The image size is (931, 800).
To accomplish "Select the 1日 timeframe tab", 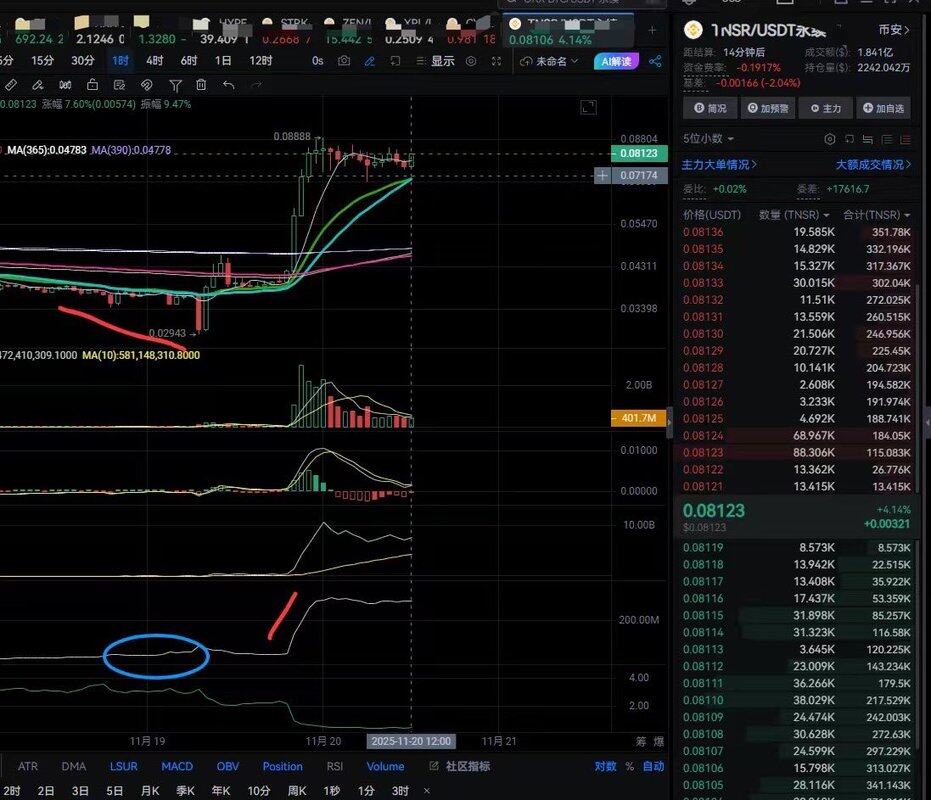I will pyautogui.click(x=223, y=61).
